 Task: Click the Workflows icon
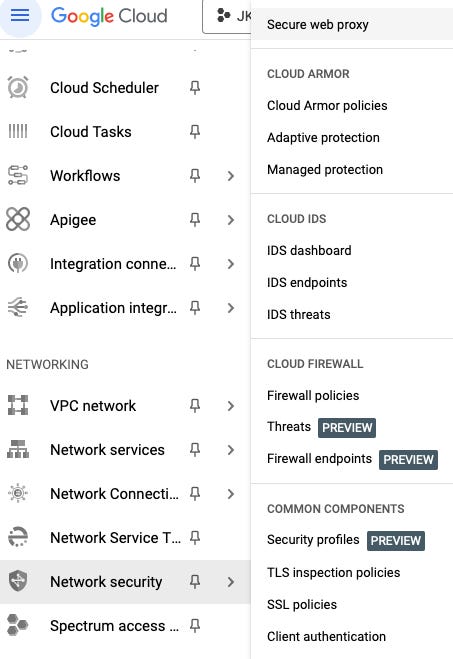pos(18,175)
